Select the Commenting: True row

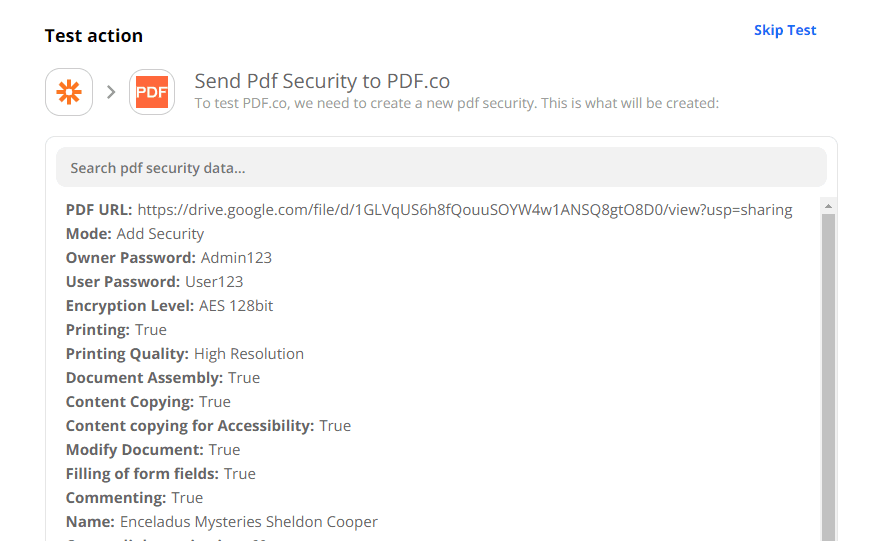[x=134, y=498]
